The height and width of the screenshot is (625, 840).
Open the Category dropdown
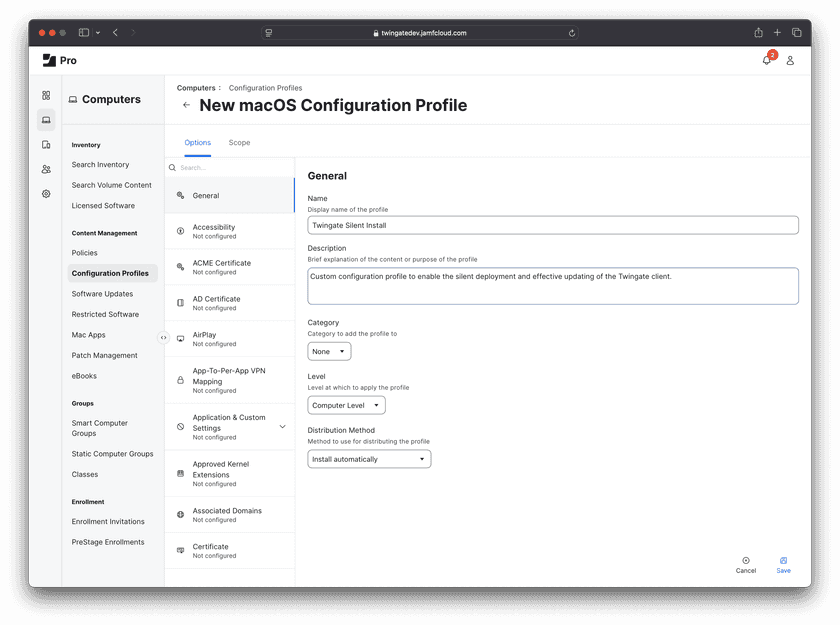pos(329,351)
